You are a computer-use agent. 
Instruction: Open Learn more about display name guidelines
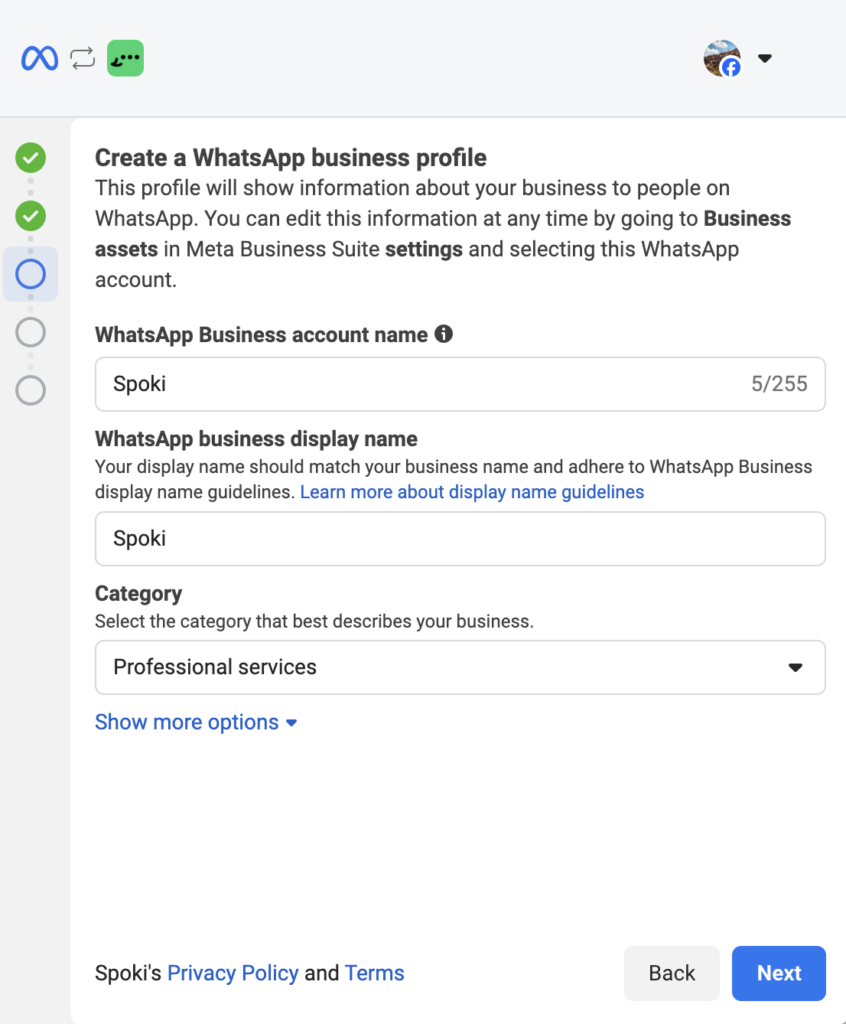click(x=472, y=492)
